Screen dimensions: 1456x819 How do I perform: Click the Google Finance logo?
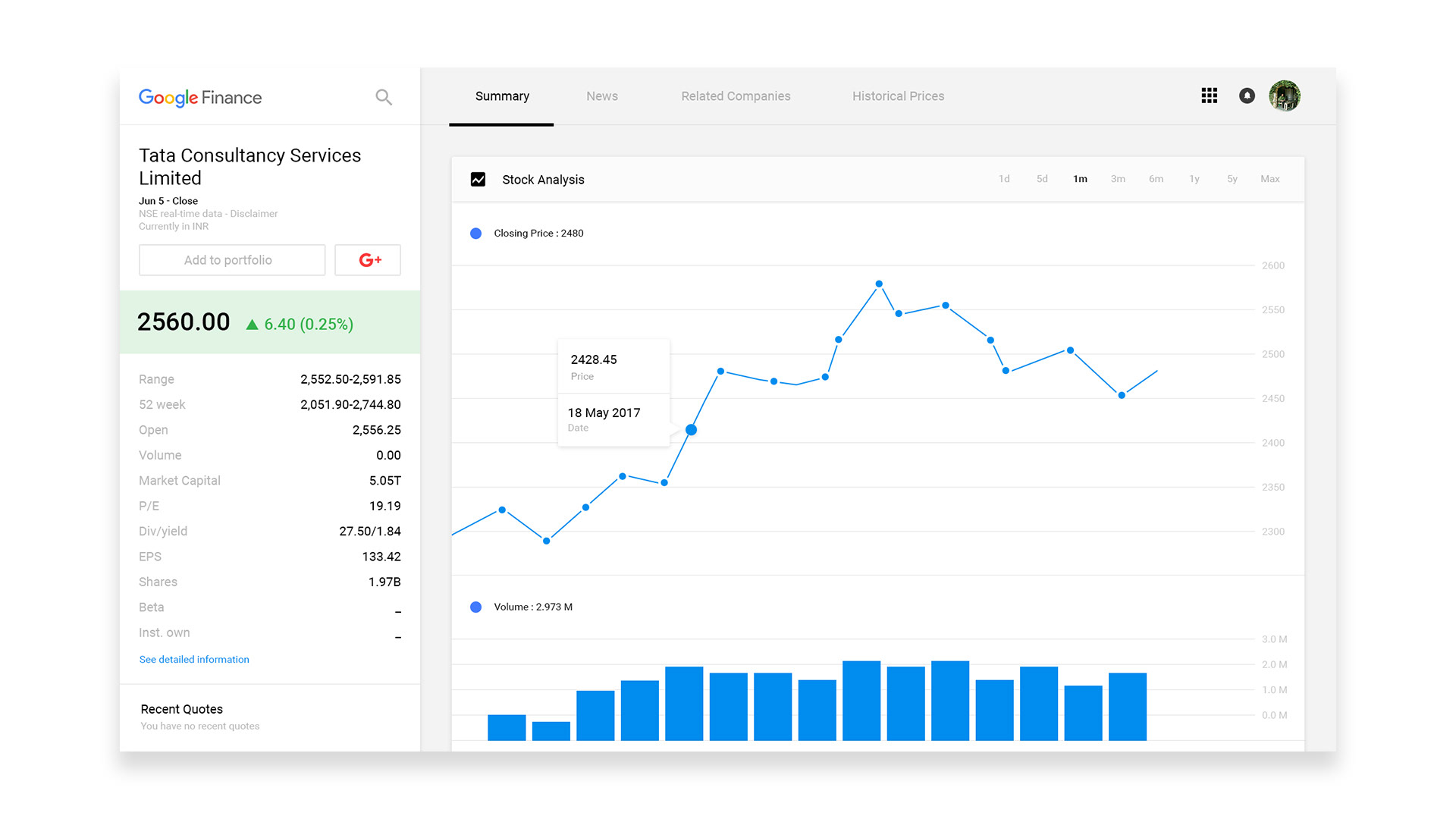click(x=200, y=97)
